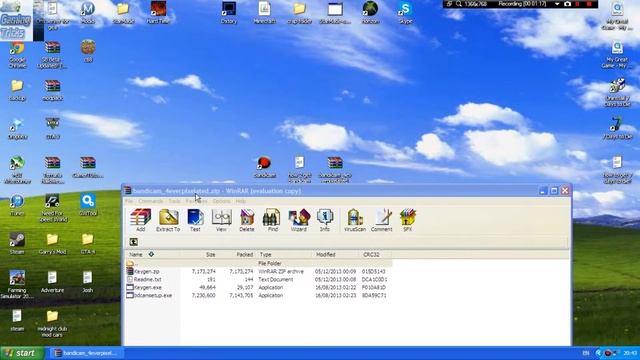Click the SFX toolbar icon

click(x=407, y=220)
